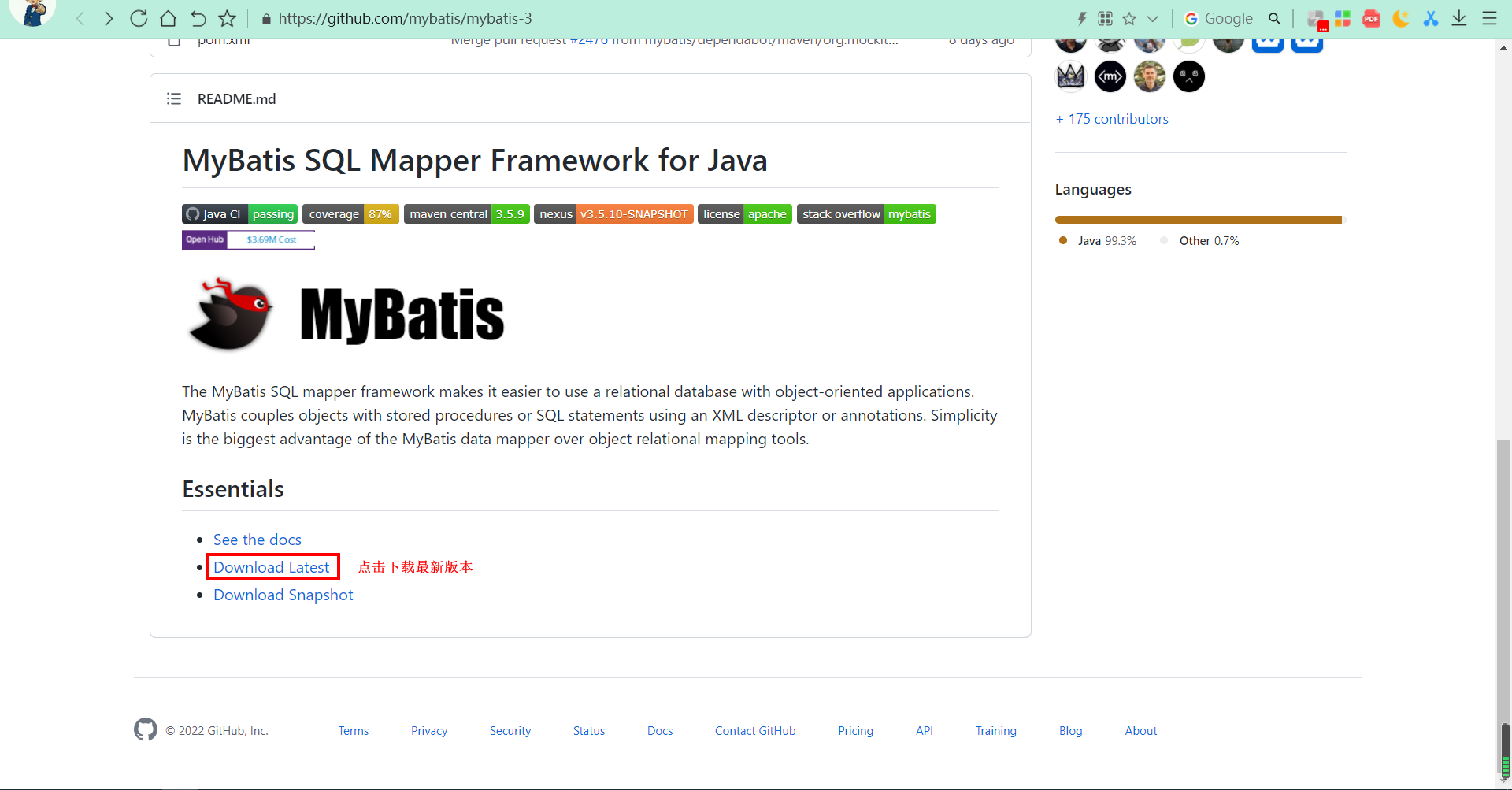Image resolution: width=1512 pixels, height=790 pixels.
Task: Click the lightning speed mode icon
Action: tap(1082, 18)
